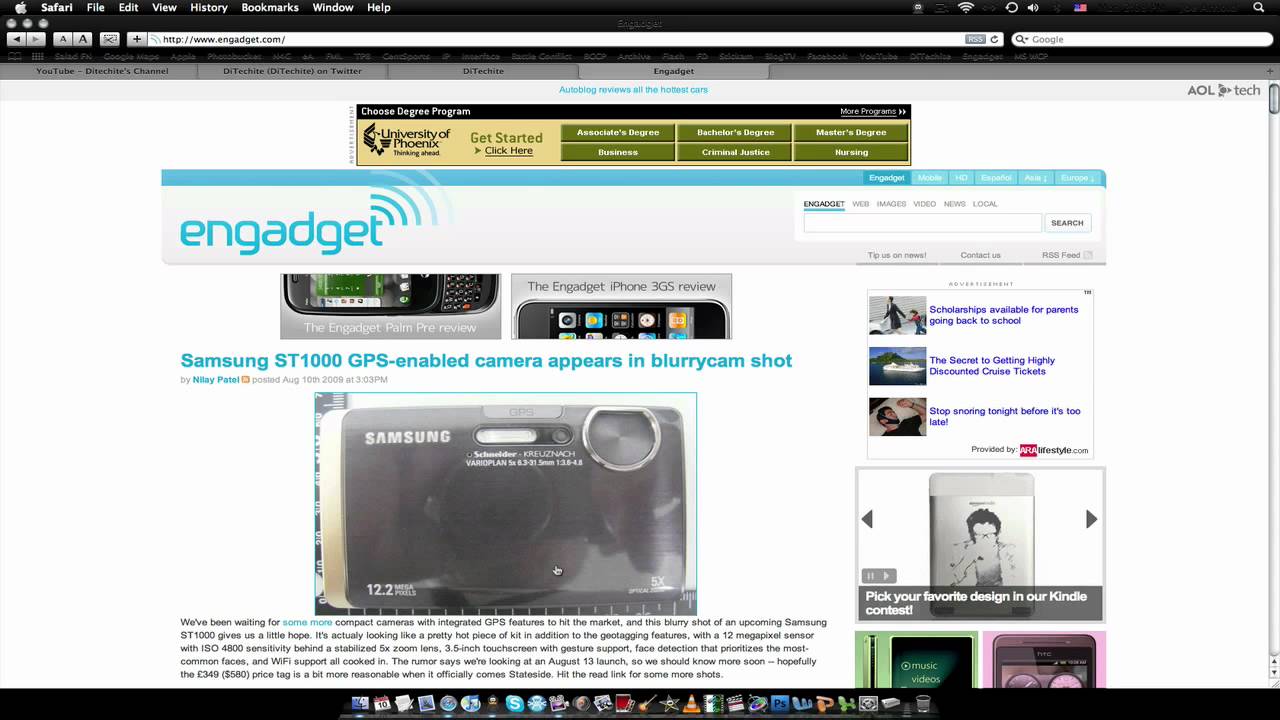The image size is (1280, 720).
Task: Click the Engadget search text field
Action: [922, 223]
